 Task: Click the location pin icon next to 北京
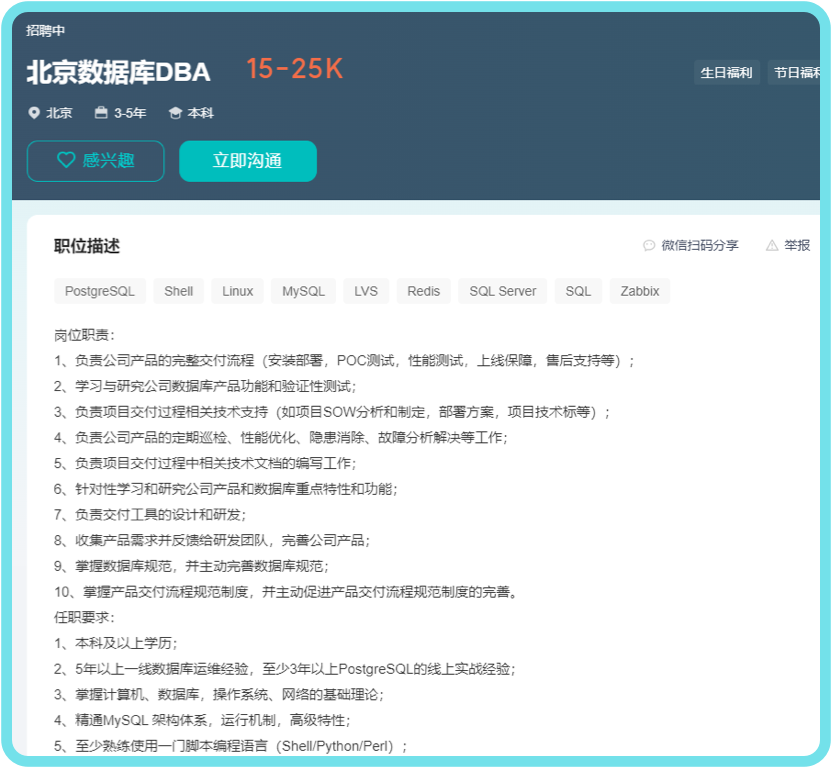click(33, 113)
